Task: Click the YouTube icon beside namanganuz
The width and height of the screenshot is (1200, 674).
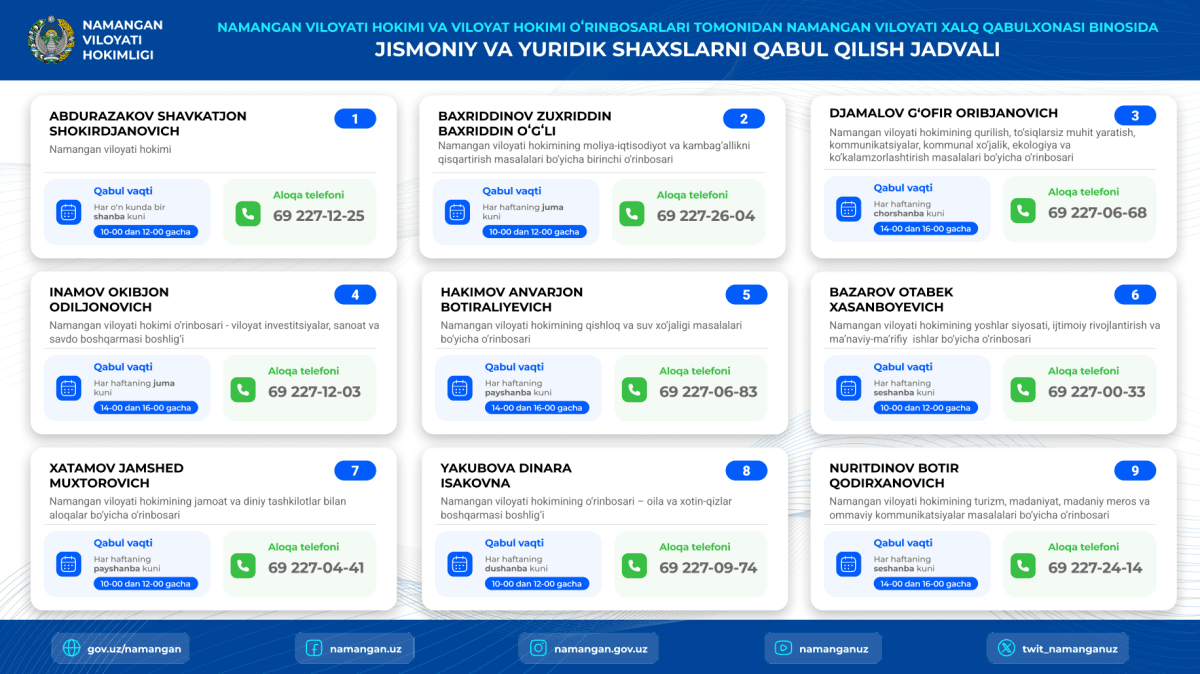Action: (784, 648)
